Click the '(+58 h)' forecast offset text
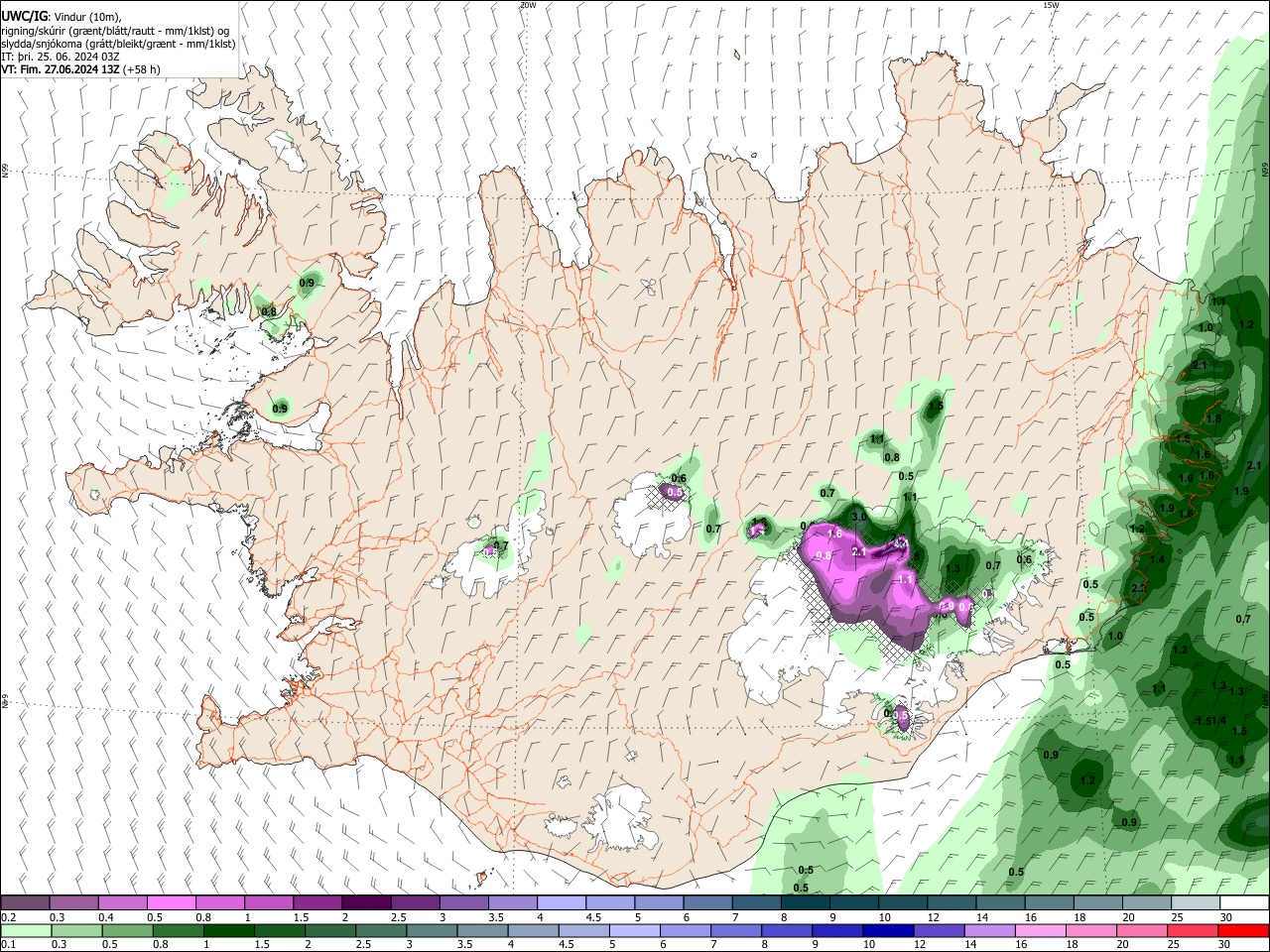1270x952 pixels. coord(142,69)
